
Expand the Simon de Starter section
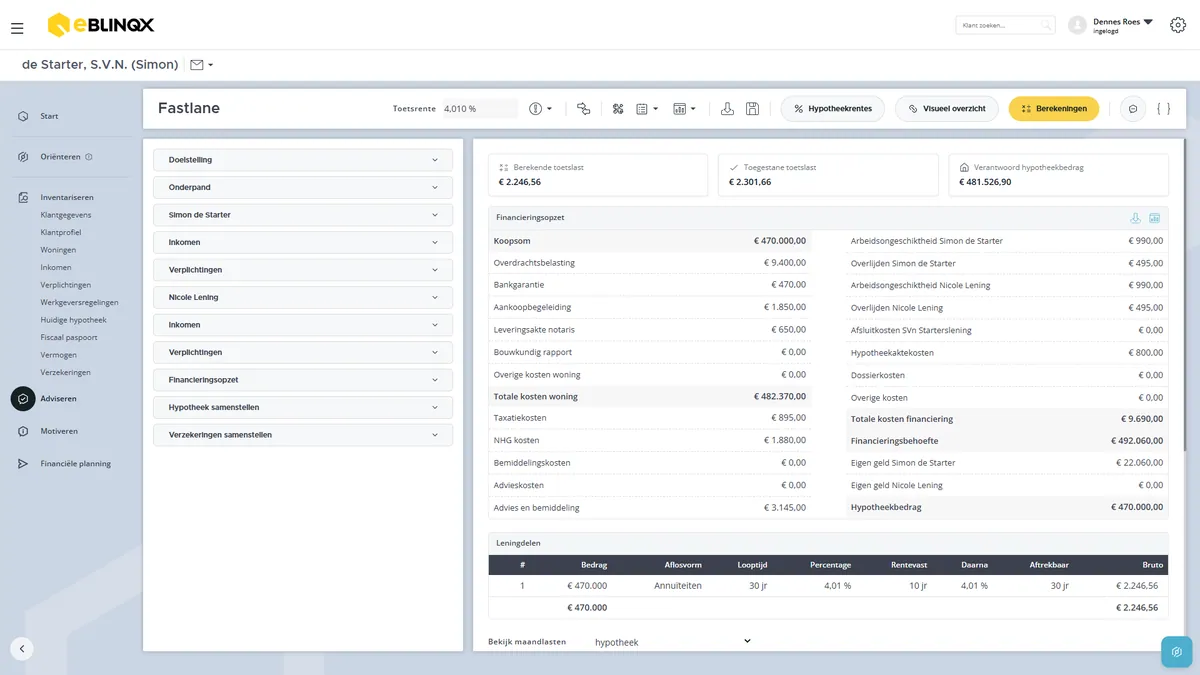pos(303,215)
